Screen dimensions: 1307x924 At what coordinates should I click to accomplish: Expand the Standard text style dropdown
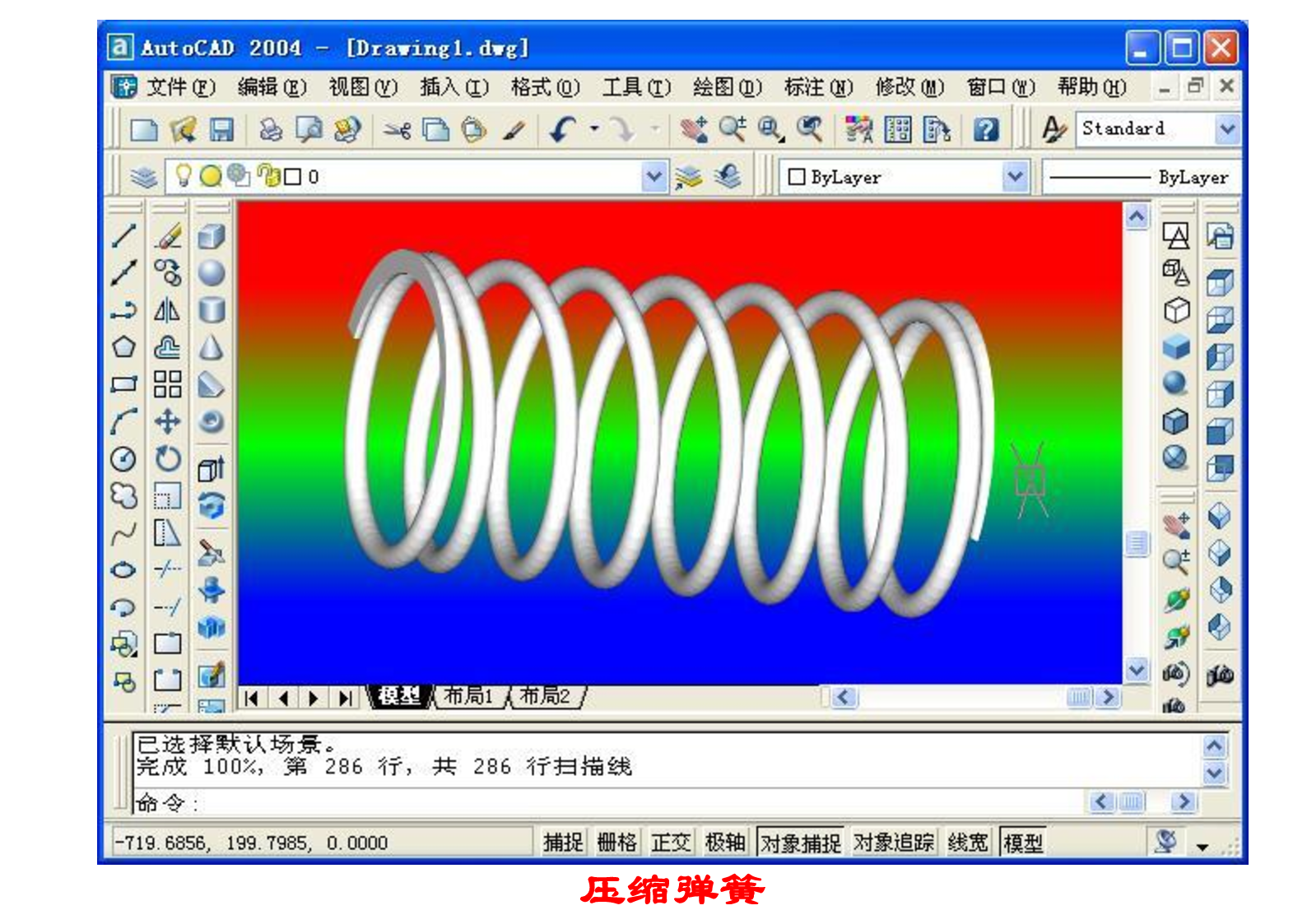click(x=1227, y=129)
